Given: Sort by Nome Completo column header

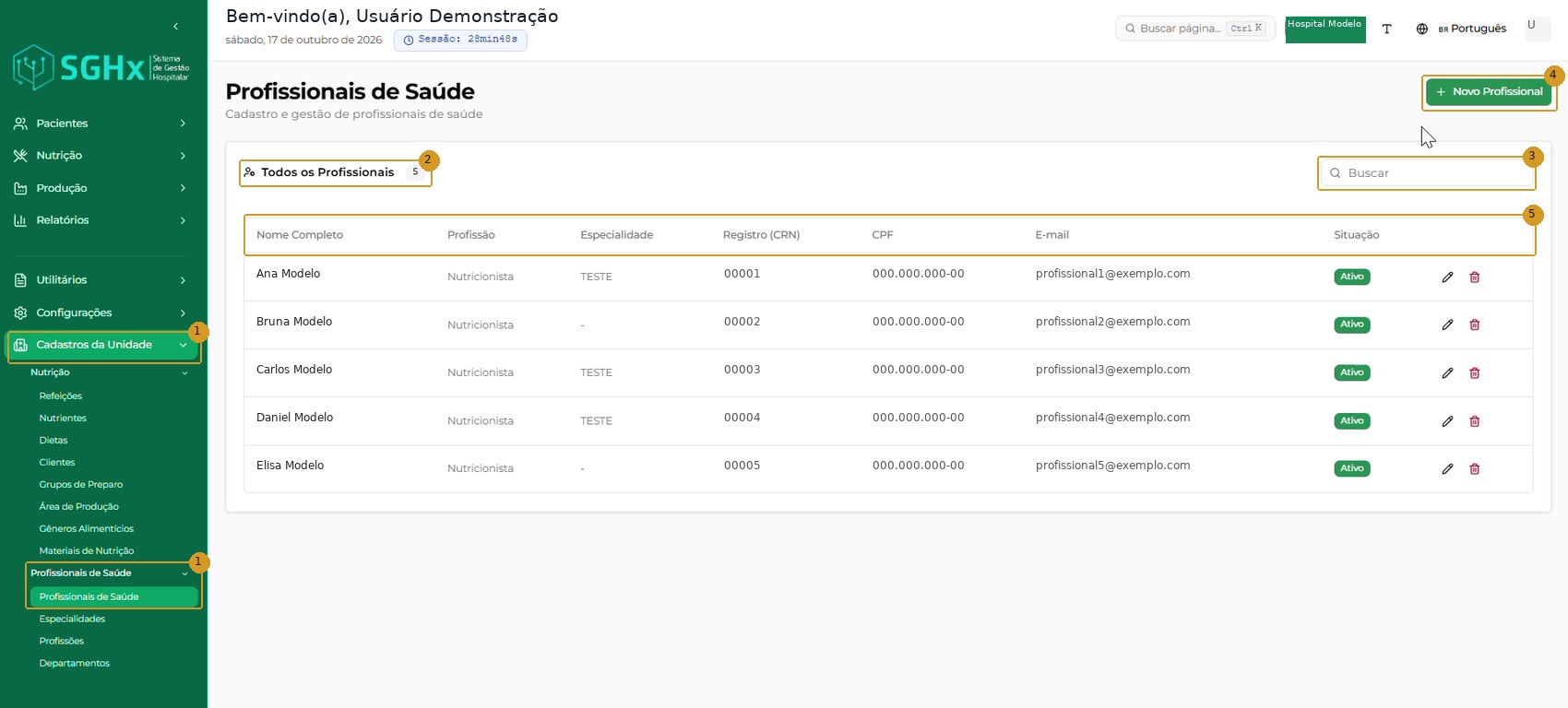Looking at the screenshot, I should click(x=300, y=235).
